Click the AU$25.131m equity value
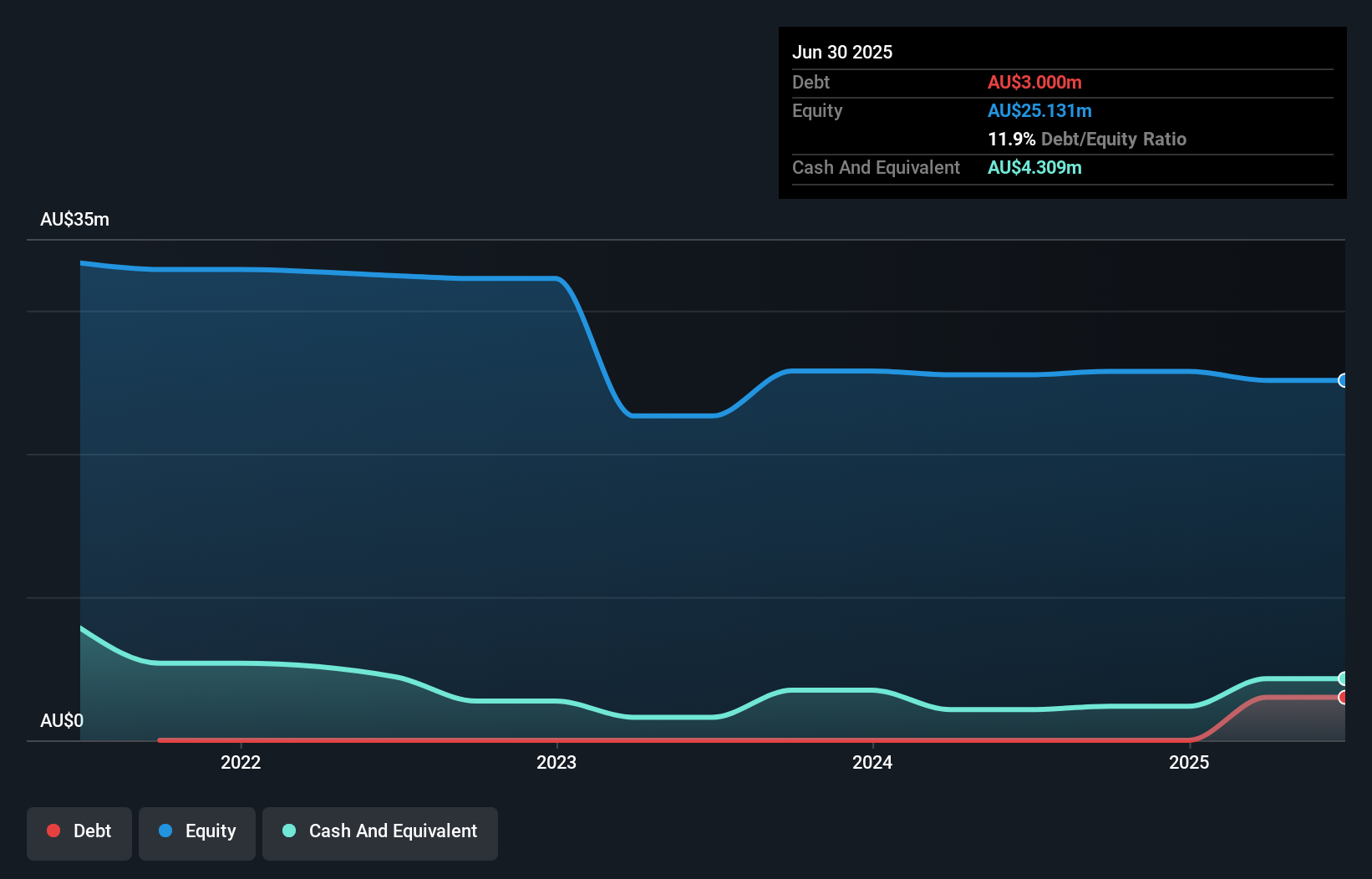The image size is (1372, 879). pos(1039,110)
